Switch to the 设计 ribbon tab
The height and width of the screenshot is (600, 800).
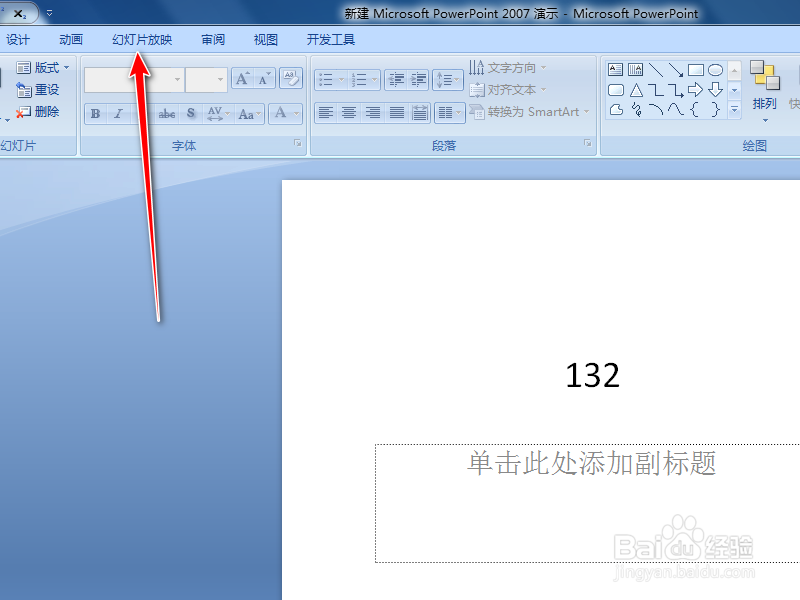click(x=18, y=40)
